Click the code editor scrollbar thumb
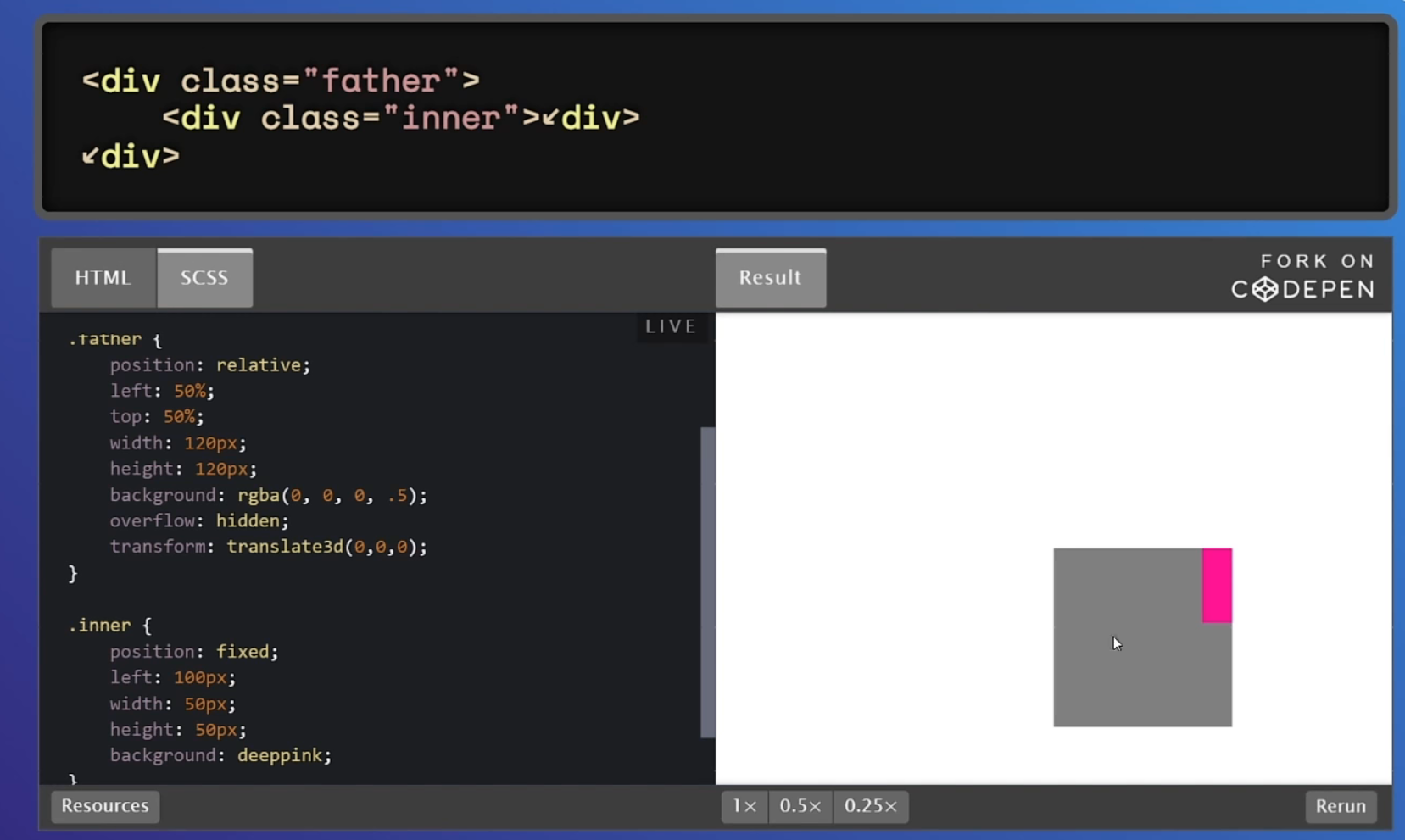The height and width of the screenshot is (840, 1405). (x=707, y=582)
